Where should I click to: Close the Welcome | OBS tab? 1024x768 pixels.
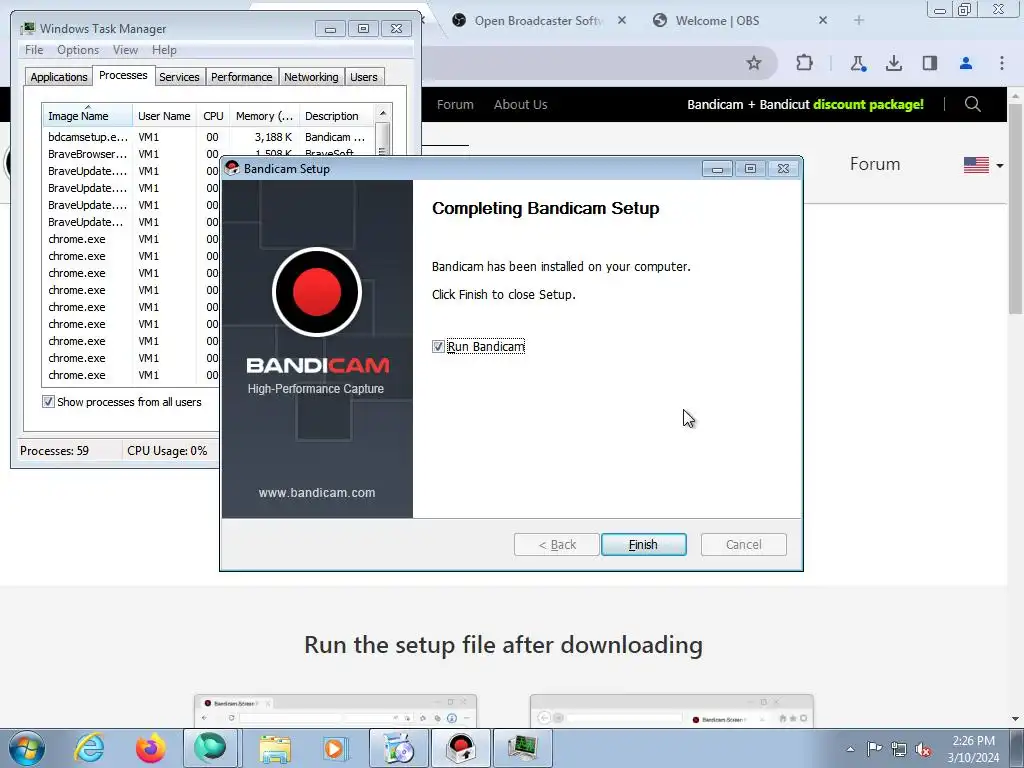[x=823, y=20]
